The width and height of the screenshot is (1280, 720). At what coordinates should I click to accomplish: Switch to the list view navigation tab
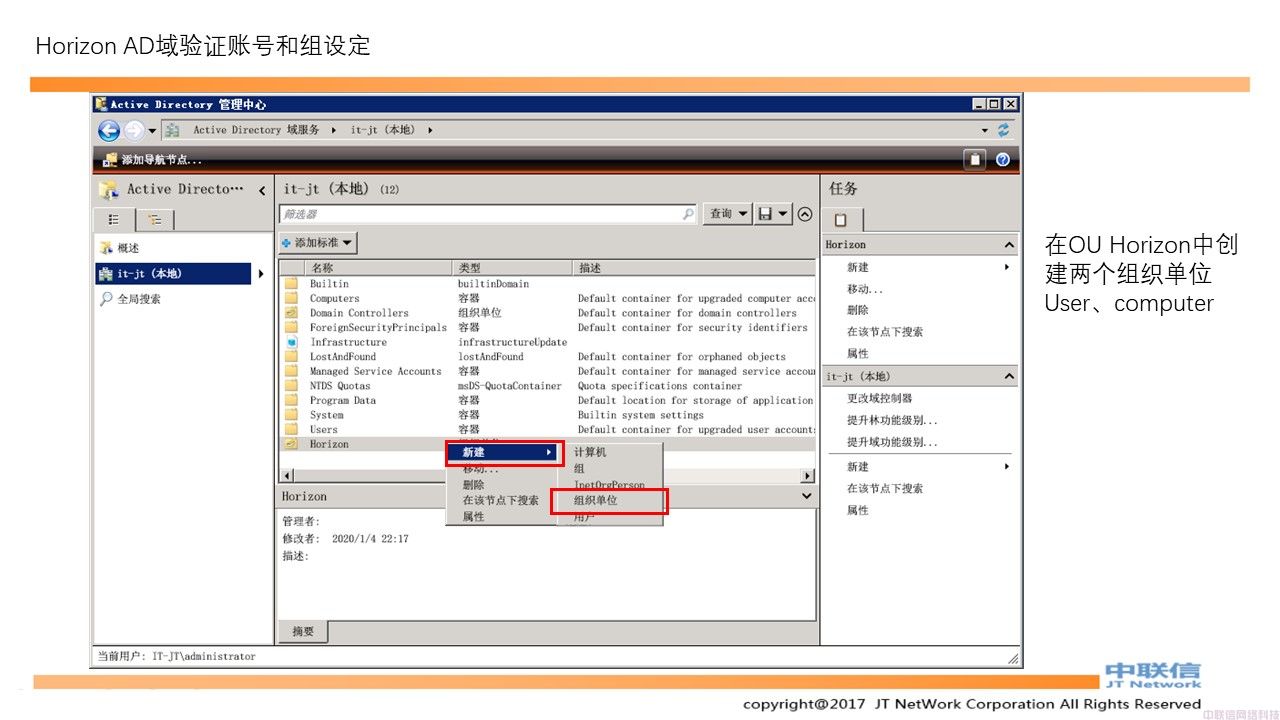[114, 220]
